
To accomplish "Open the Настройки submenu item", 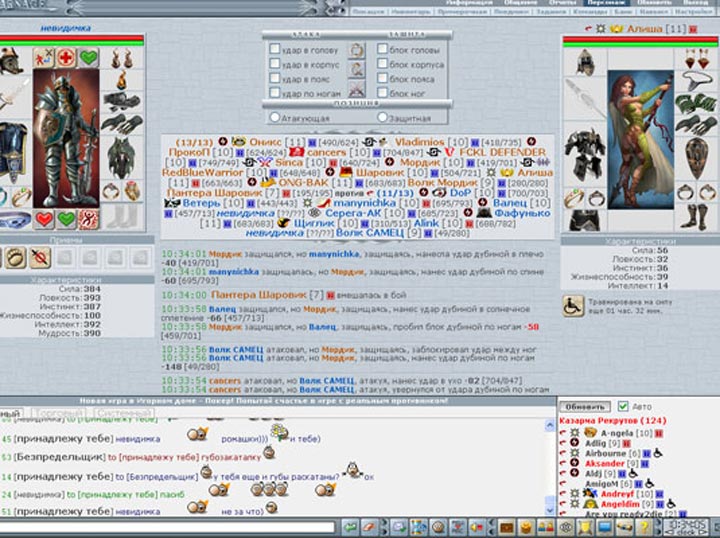I will click(x=694, y=12).
